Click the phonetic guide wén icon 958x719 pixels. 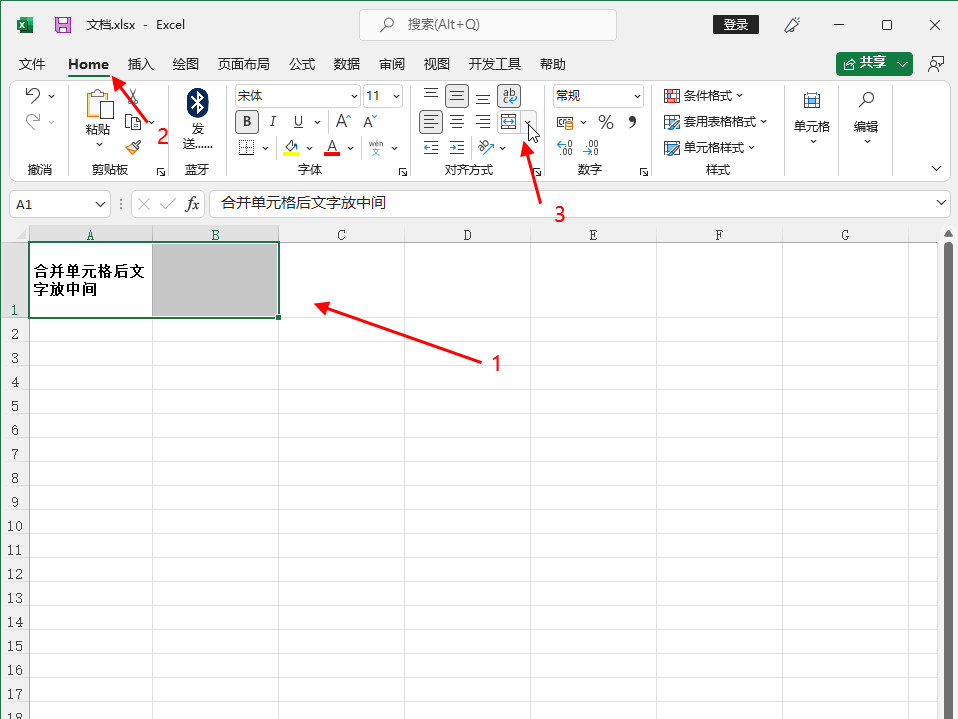(x=376, y=147)
